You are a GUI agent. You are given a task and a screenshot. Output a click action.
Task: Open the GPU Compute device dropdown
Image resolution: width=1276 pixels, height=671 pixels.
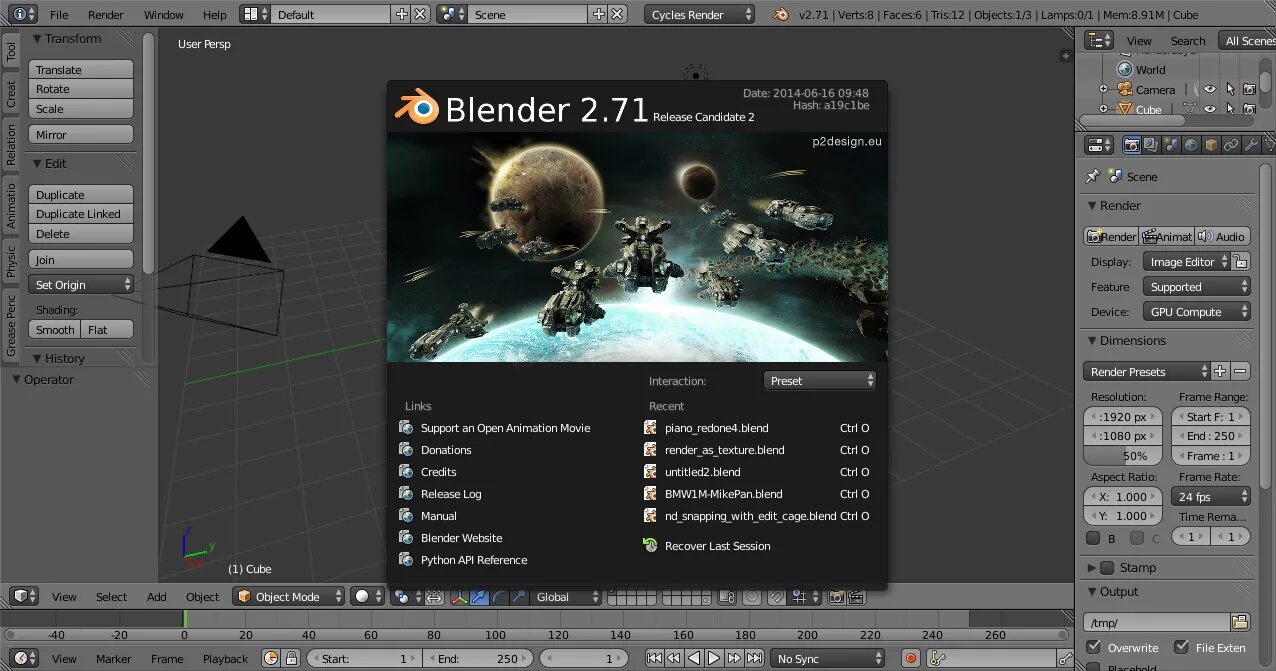(1197, 312)
